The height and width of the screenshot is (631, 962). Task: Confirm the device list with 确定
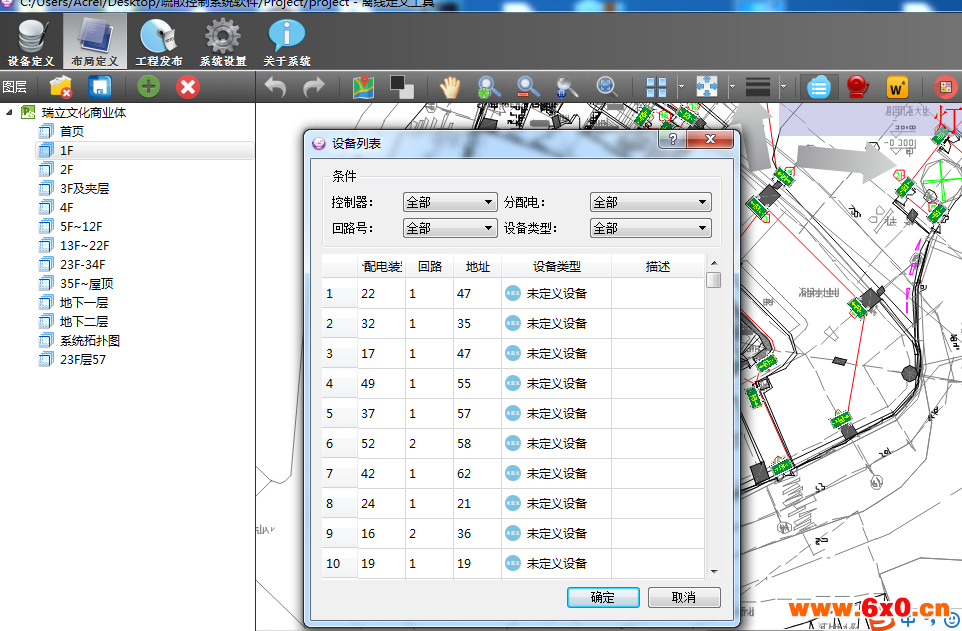point(603,597)
